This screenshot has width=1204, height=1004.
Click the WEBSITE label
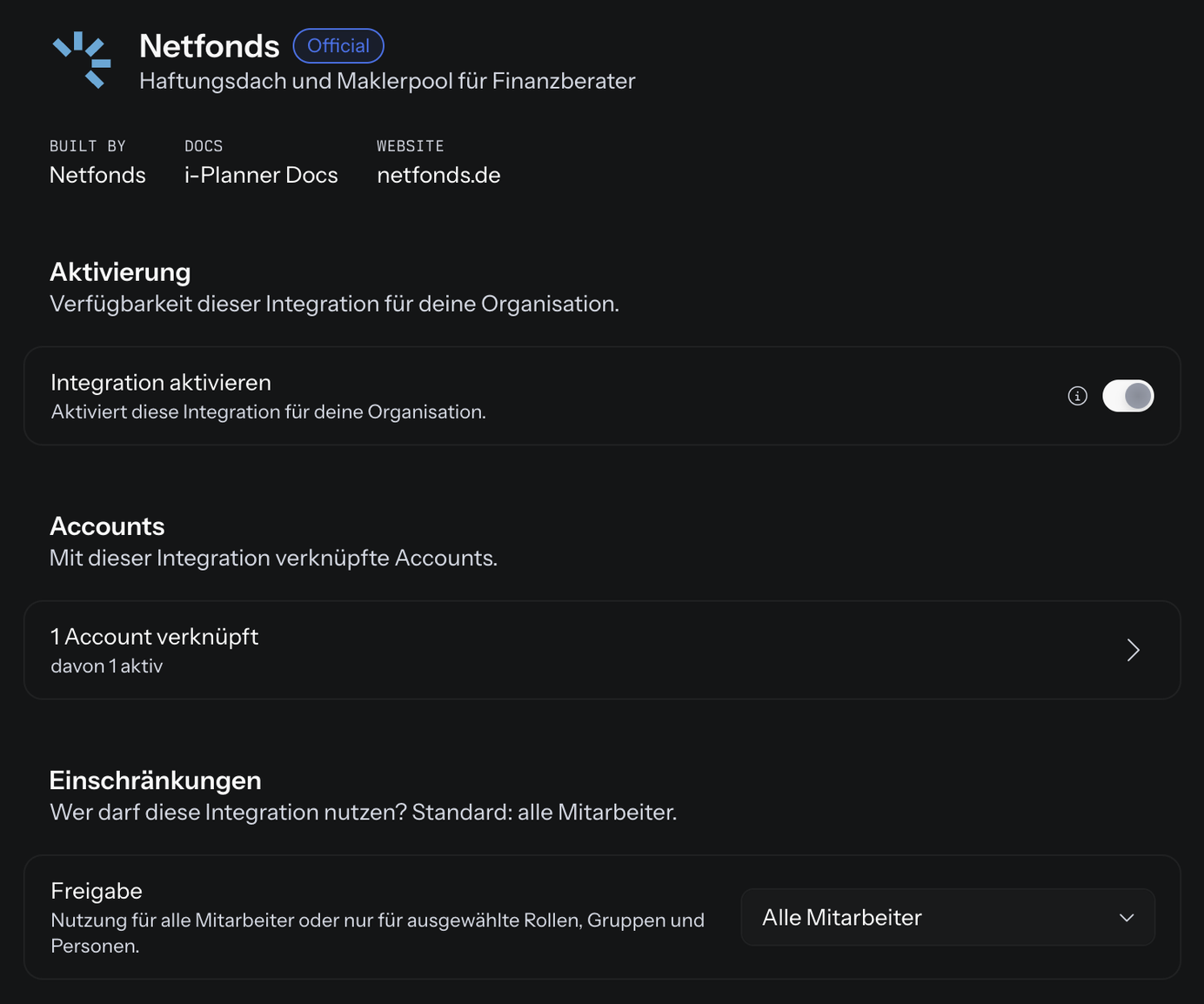[411, 146]
